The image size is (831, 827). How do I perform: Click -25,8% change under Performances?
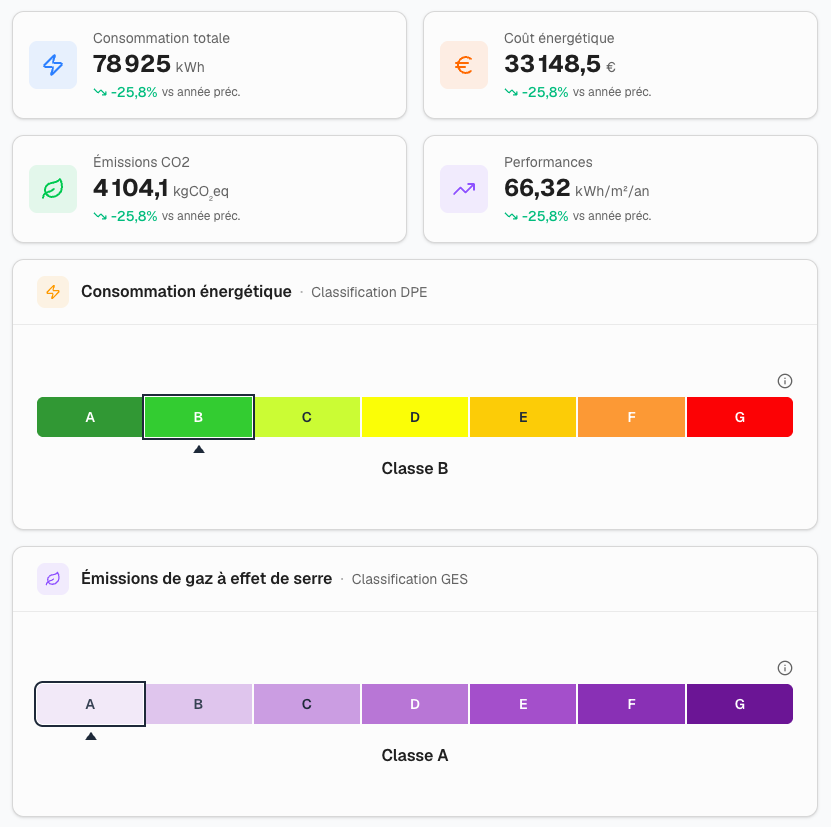[545, 216]
